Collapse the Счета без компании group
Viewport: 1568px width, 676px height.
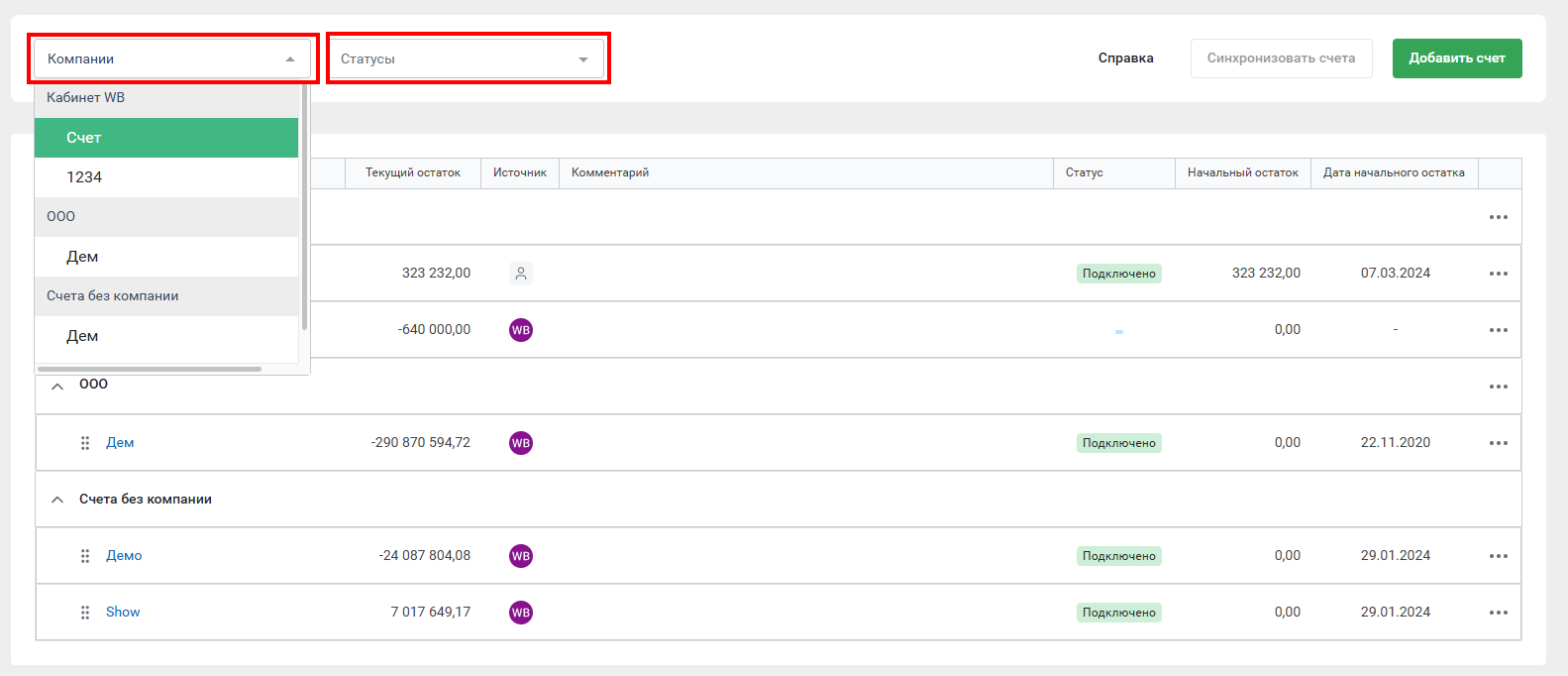coord(57,500)
